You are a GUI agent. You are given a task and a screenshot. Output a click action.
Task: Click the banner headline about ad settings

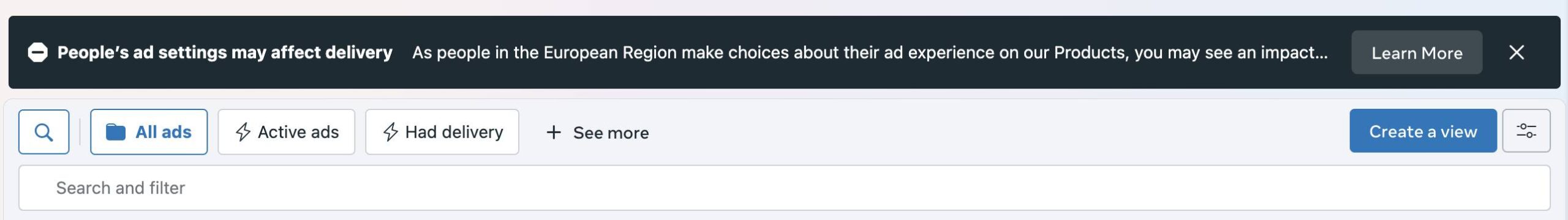(225, 53)
